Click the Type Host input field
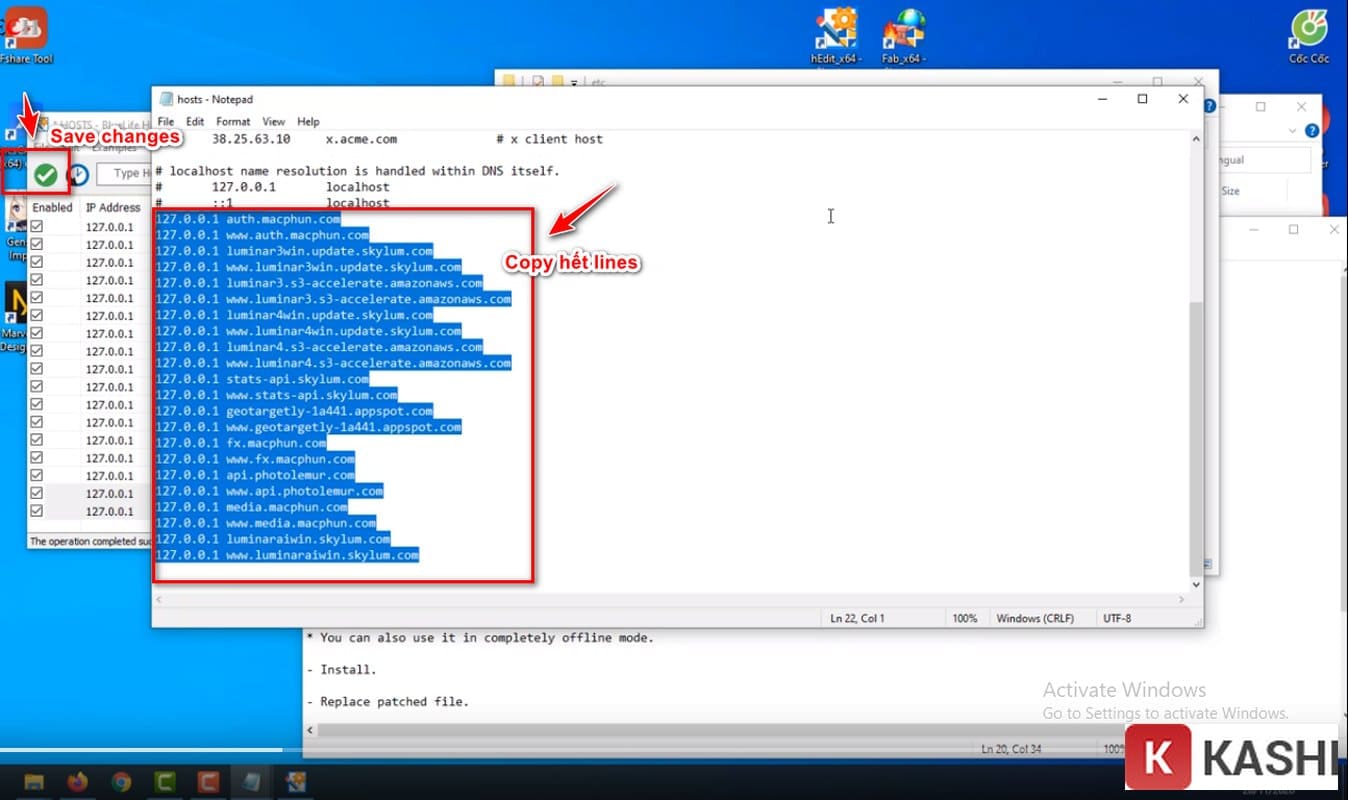The width and height of the screenshot is (1348, 800). (x=125, y=173)
